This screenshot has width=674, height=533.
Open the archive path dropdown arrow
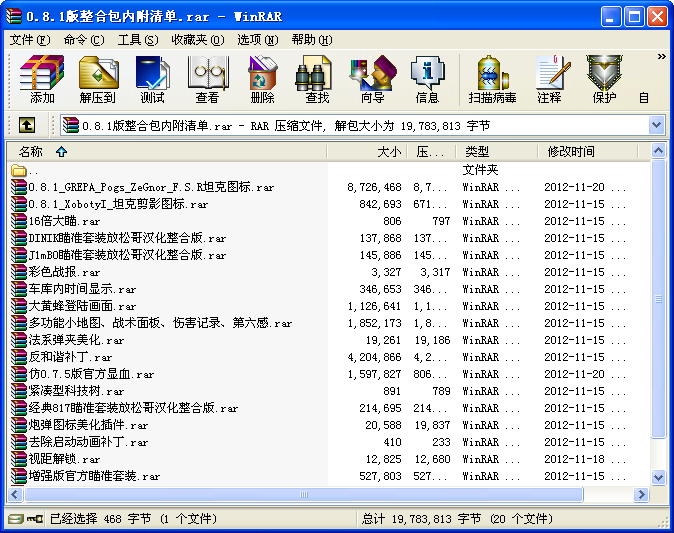pos(656,126)
